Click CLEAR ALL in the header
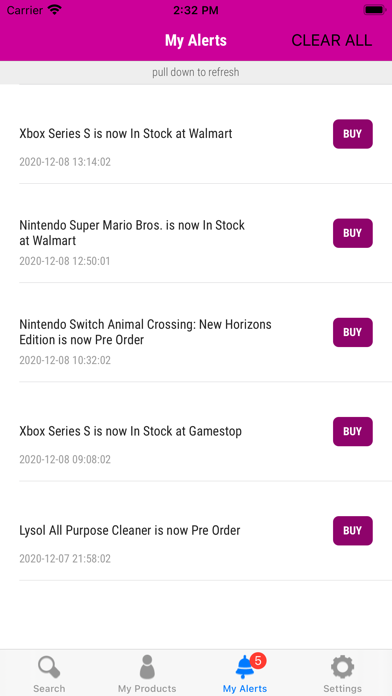Screen dimensions: 392x696 pos(332,40)
